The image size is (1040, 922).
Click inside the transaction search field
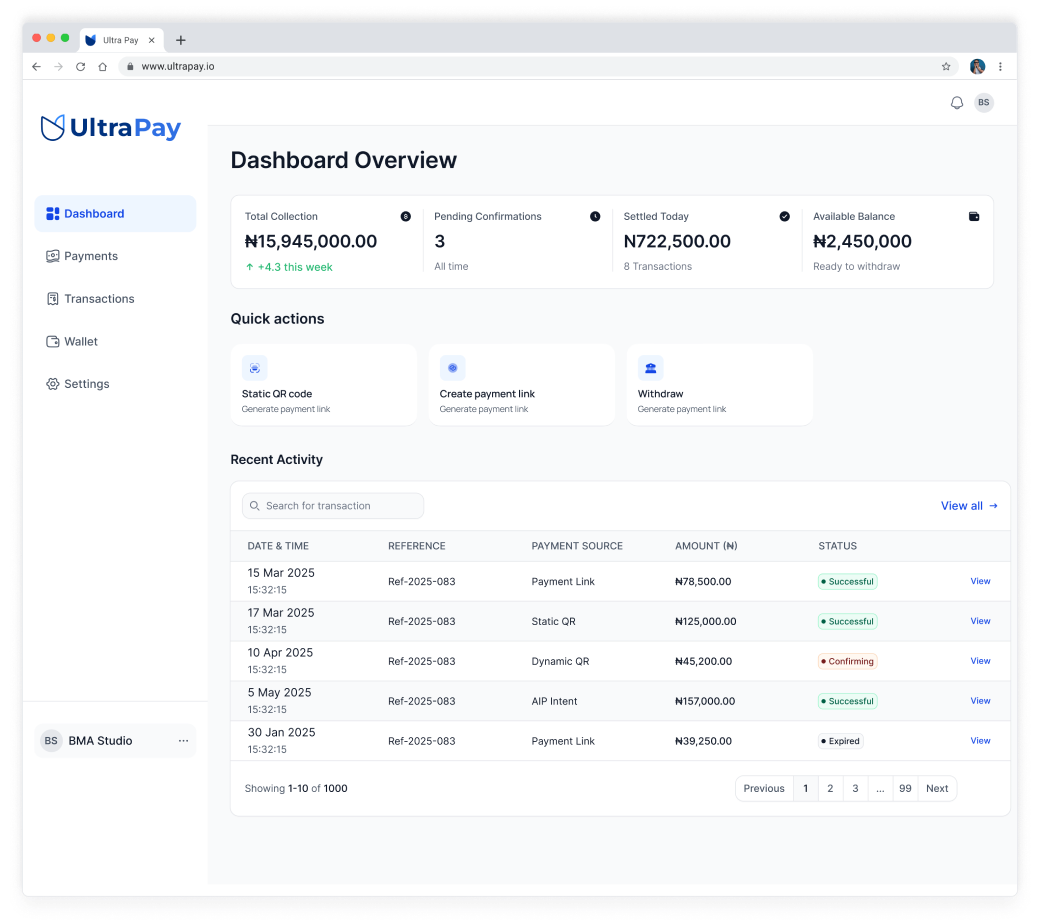point(332,505)
